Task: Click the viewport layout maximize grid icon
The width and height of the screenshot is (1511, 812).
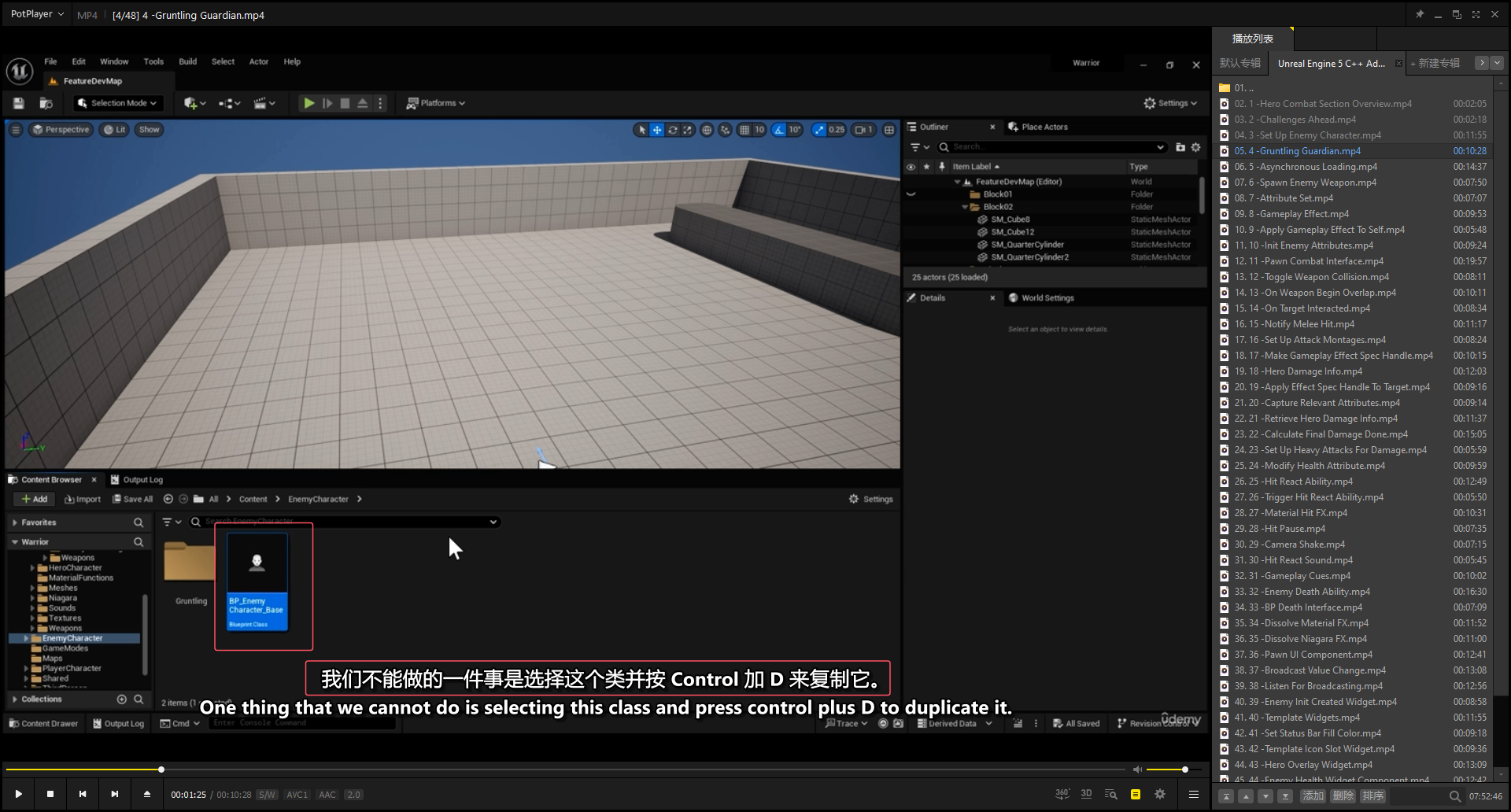Action: click(889, 130)
